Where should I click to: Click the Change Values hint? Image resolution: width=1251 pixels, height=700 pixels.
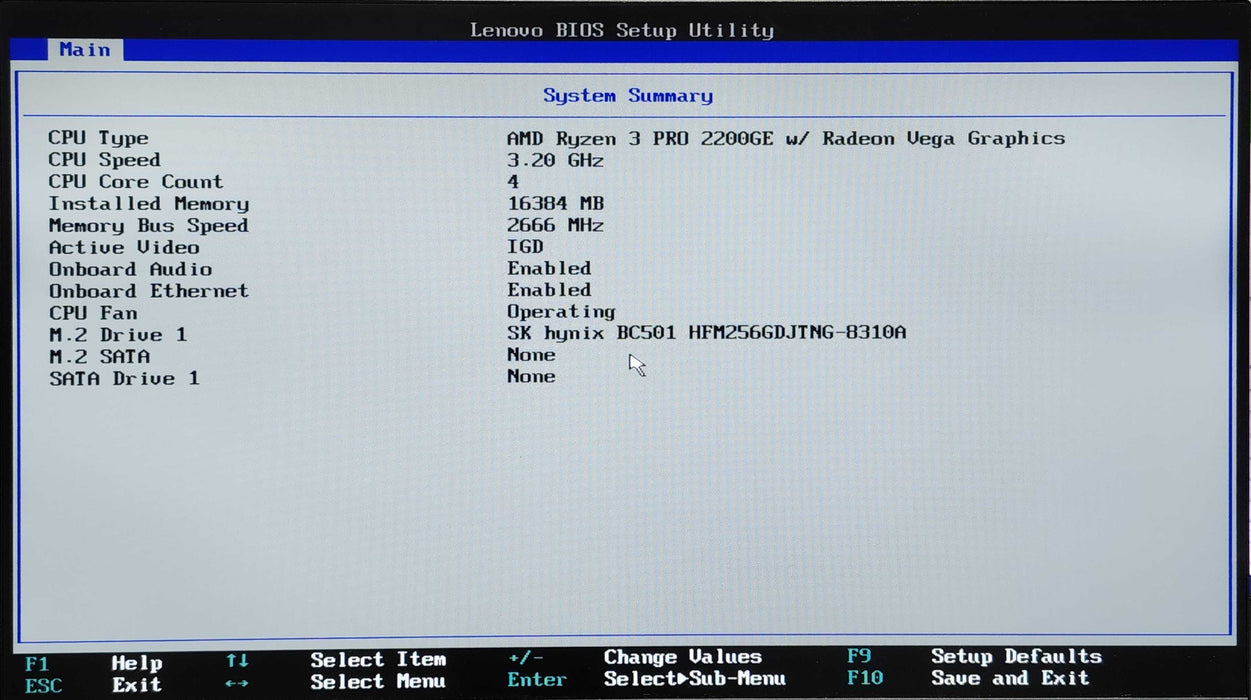coord(683,658)
